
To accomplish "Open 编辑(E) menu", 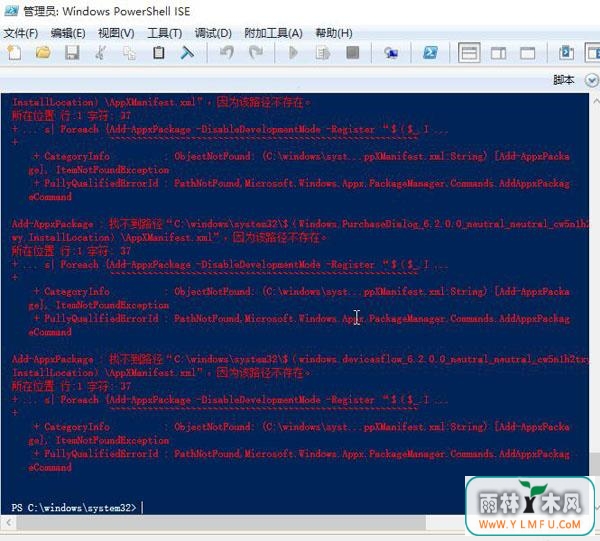I will tap(68, 33).
